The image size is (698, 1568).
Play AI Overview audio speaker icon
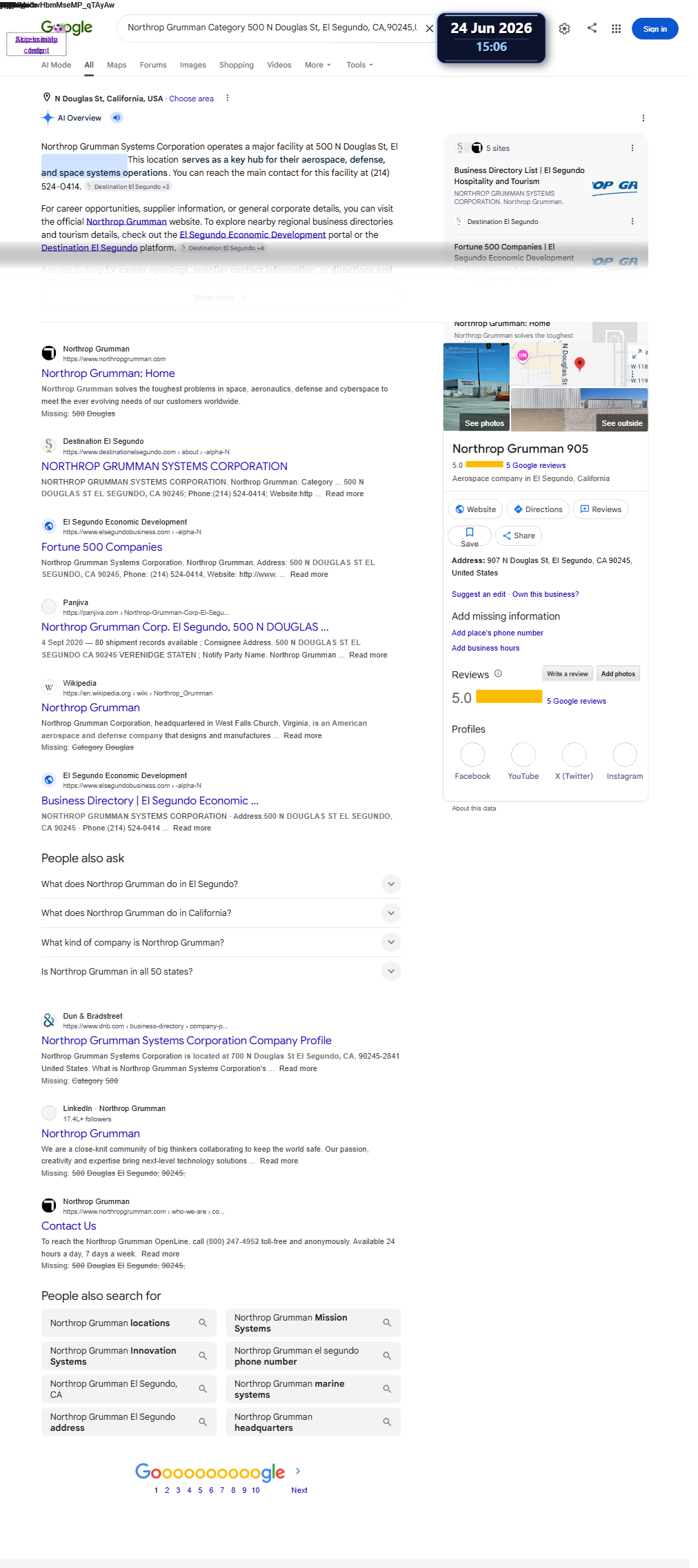click(117, 118)
